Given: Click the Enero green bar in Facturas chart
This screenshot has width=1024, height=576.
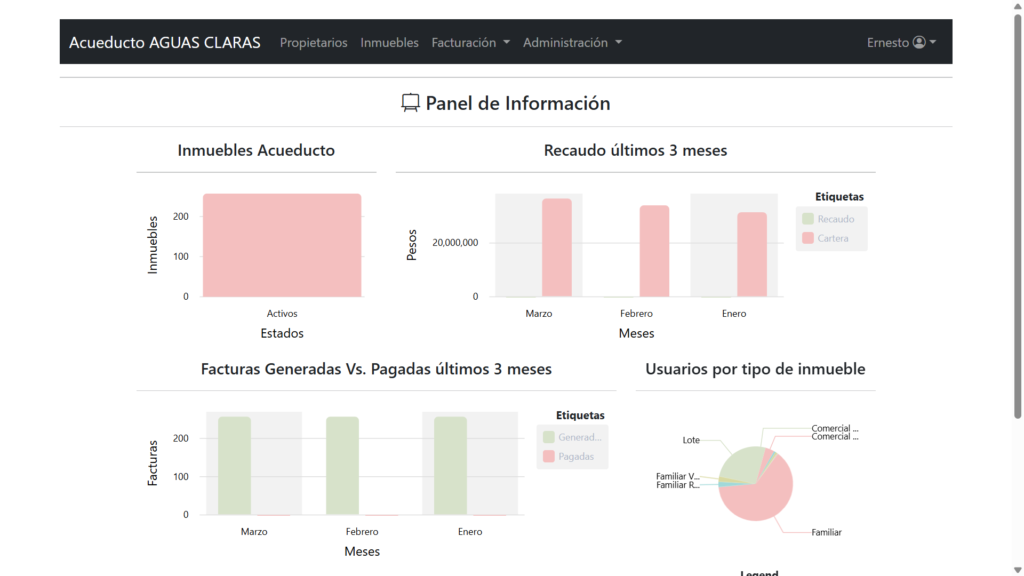Looking at the screenshot, I should 451,465.
